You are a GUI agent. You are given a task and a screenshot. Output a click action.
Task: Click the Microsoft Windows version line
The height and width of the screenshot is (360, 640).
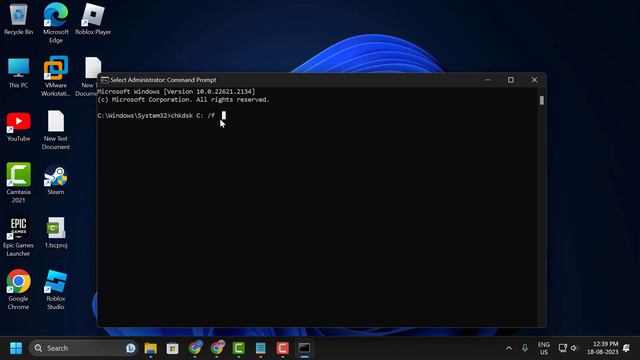(x=176, y=91)
